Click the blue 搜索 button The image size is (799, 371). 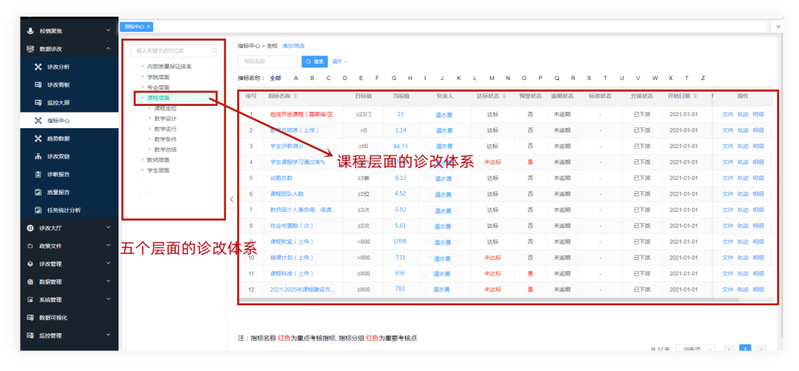point(314,62)
